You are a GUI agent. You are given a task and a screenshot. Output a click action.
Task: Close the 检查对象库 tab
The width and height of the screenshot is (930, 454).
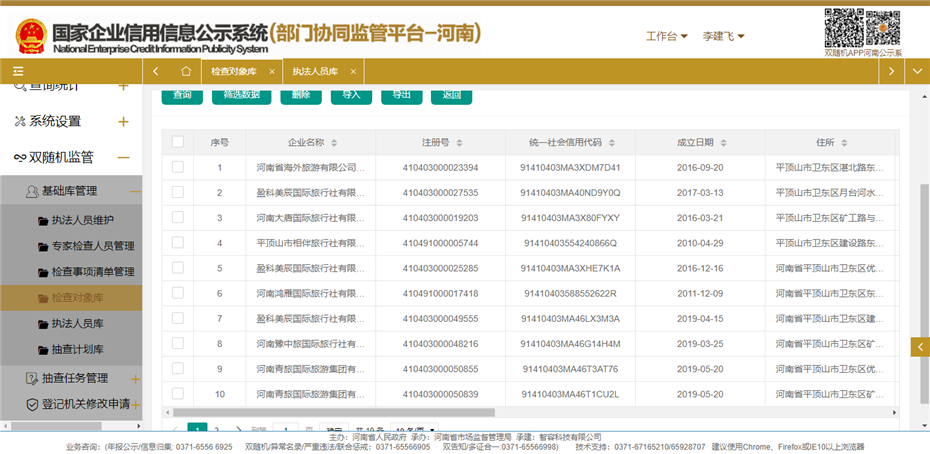(x=272, y=71)
